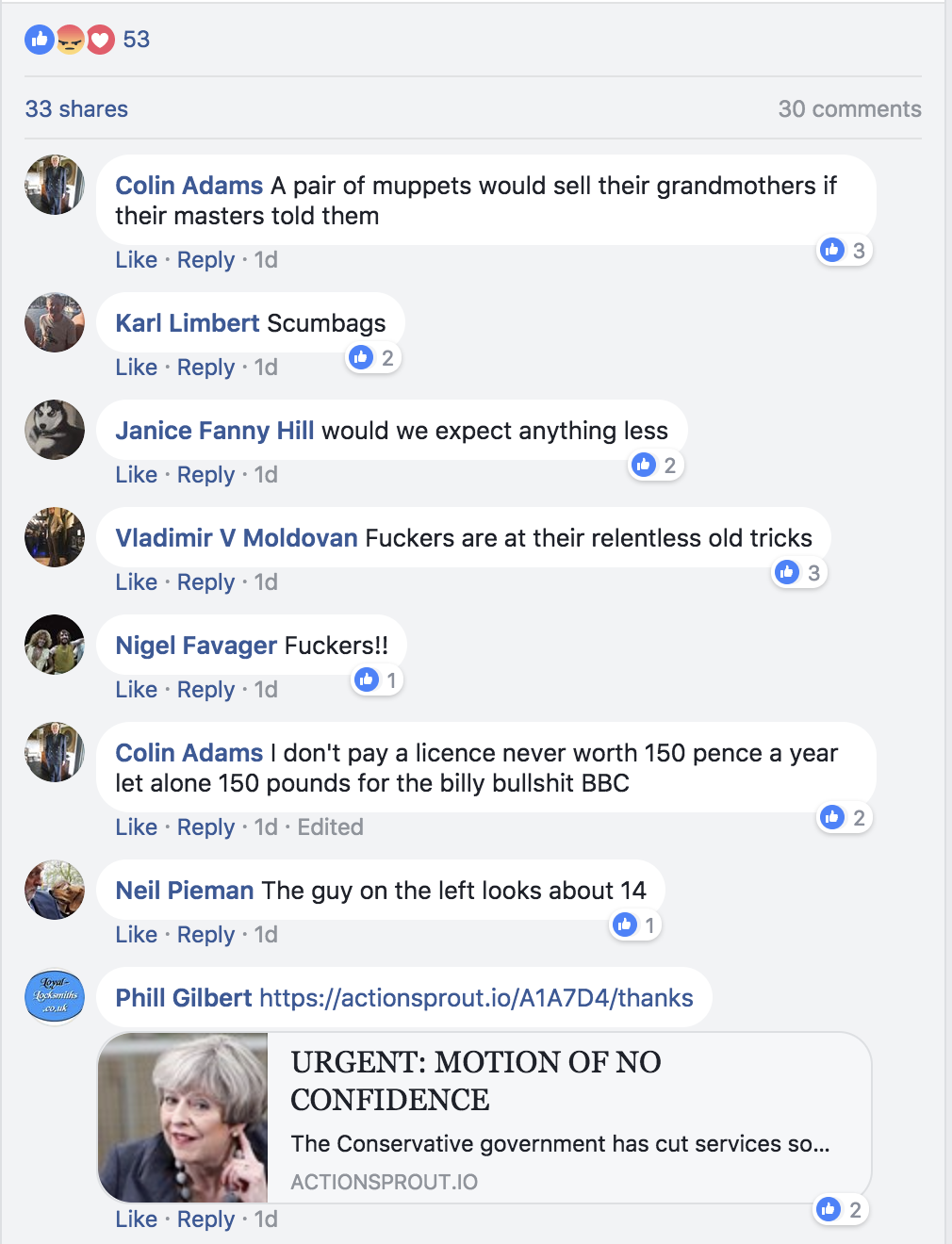Click Nigel Favager's avatar image
The image size is (952, 1244).
point(55,645)
